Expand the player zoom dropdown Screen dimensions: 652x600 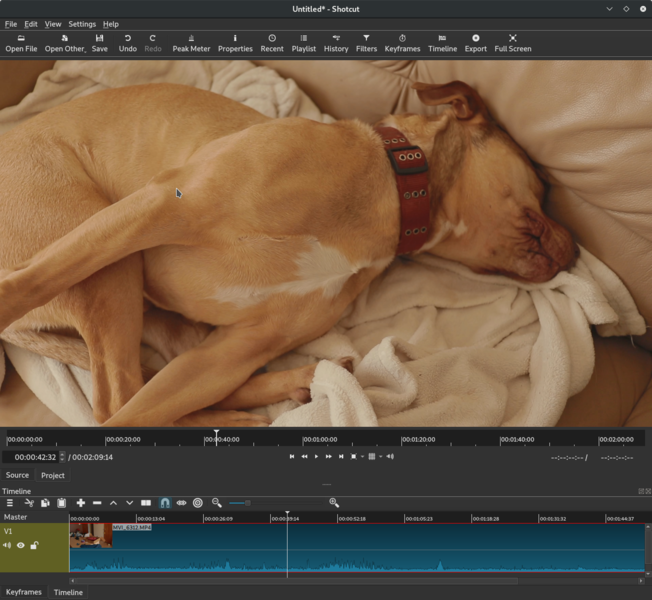coord(362,457)
